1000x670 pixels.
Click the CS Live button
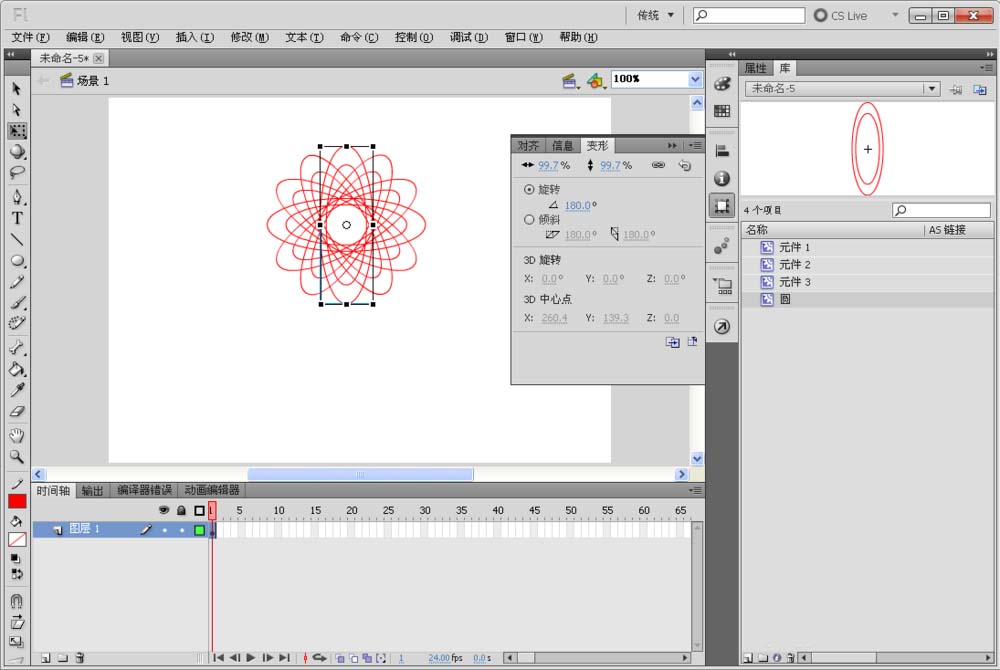coord(840,15)
